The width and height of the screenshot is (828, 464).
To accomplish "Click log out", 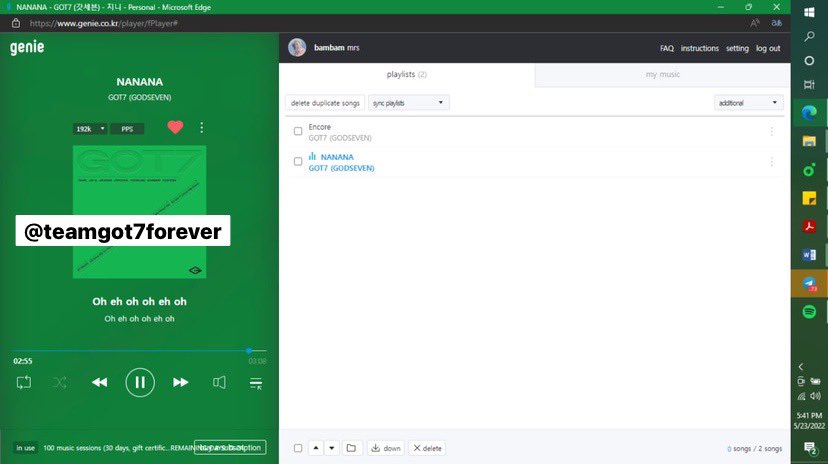I will [x=768, y=48].
